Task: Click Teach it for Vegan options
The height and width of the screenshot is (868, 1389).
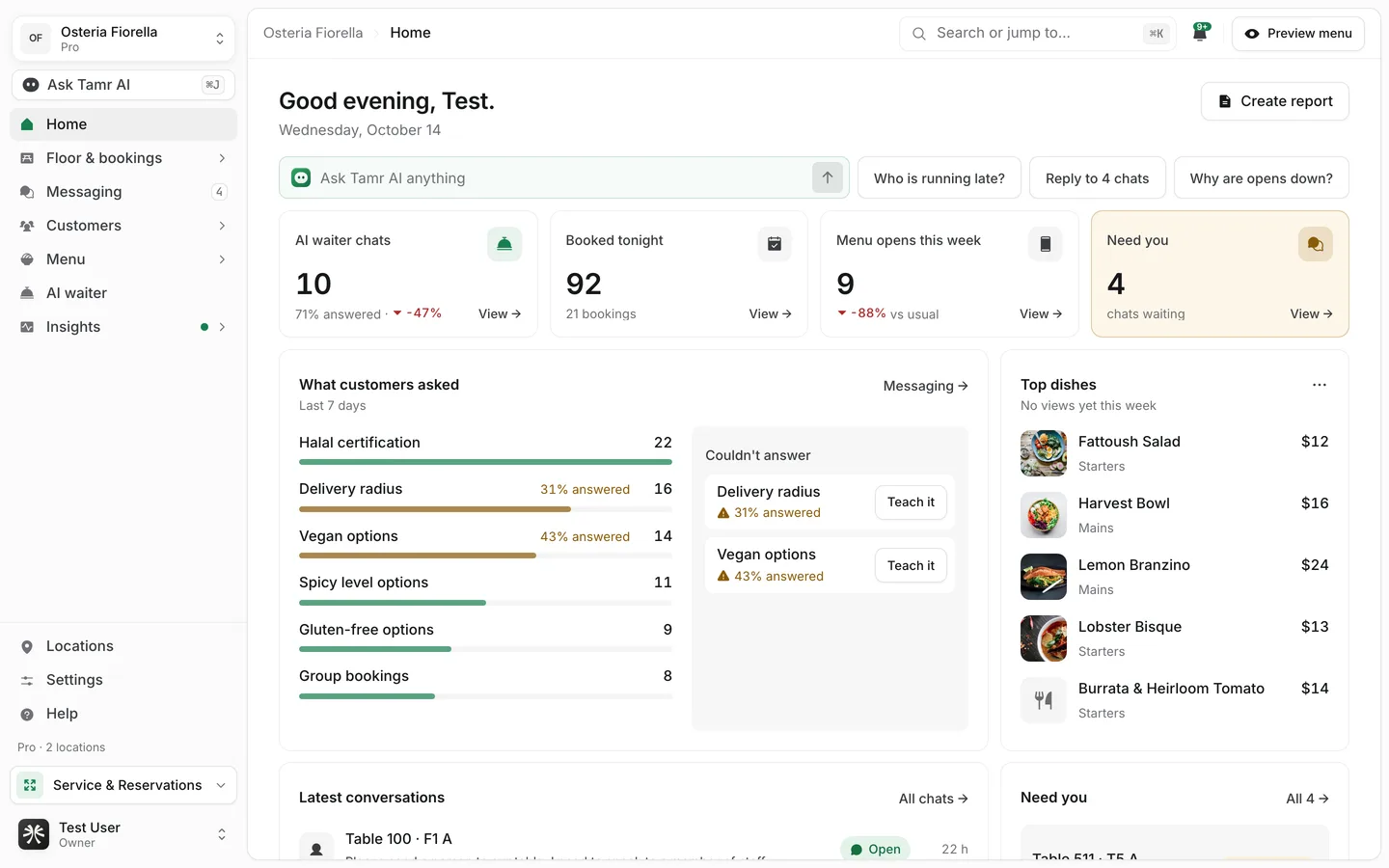Action: 911,566
